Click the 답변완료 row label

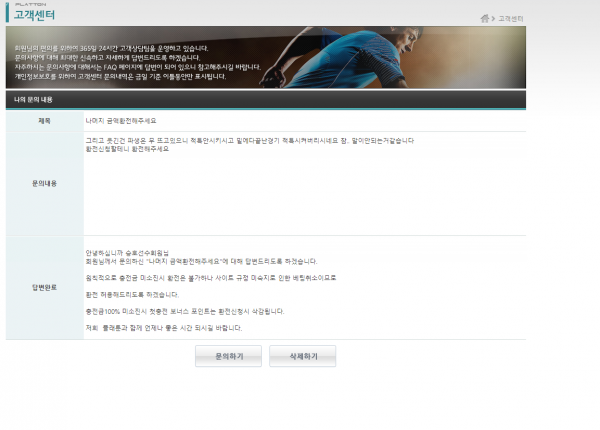44,288
